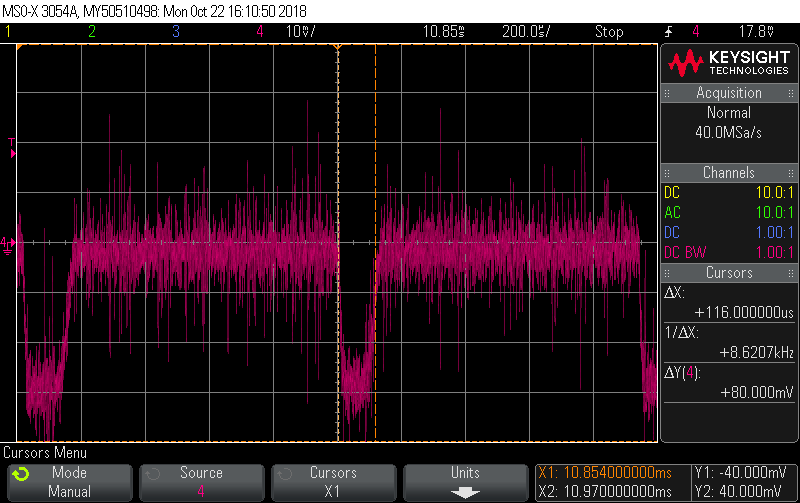
Task: Click the 40.0MSa/s sample rate
Action: [729, 133]
